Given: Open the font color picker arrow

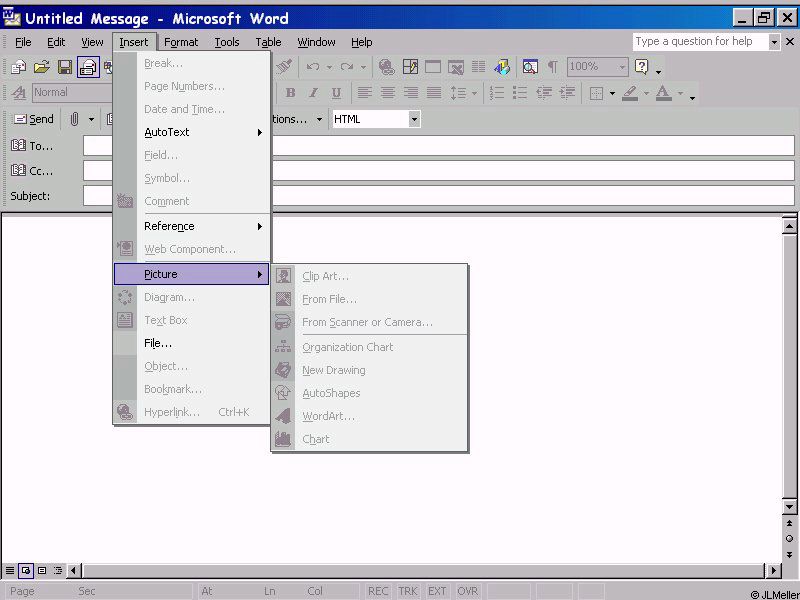Looking at the screenshot, I should point(680,93).
